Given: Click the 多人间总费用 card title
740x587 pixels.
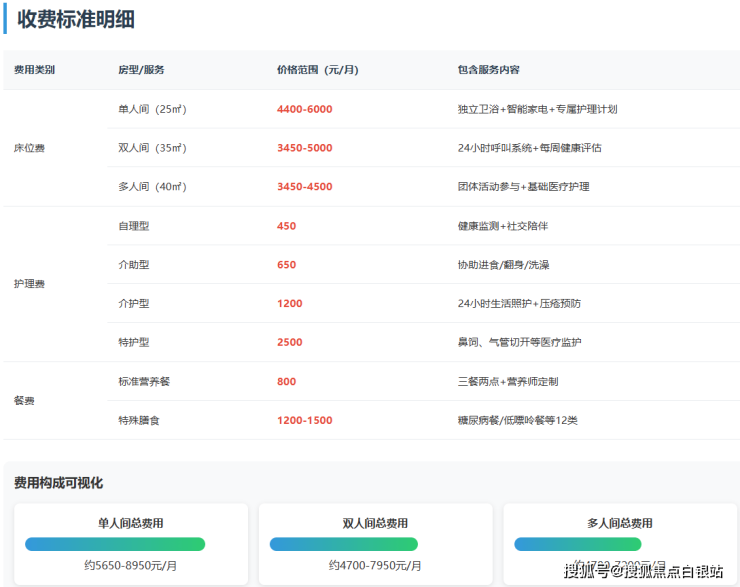Looking at the screenshot, I should (619, 523).
